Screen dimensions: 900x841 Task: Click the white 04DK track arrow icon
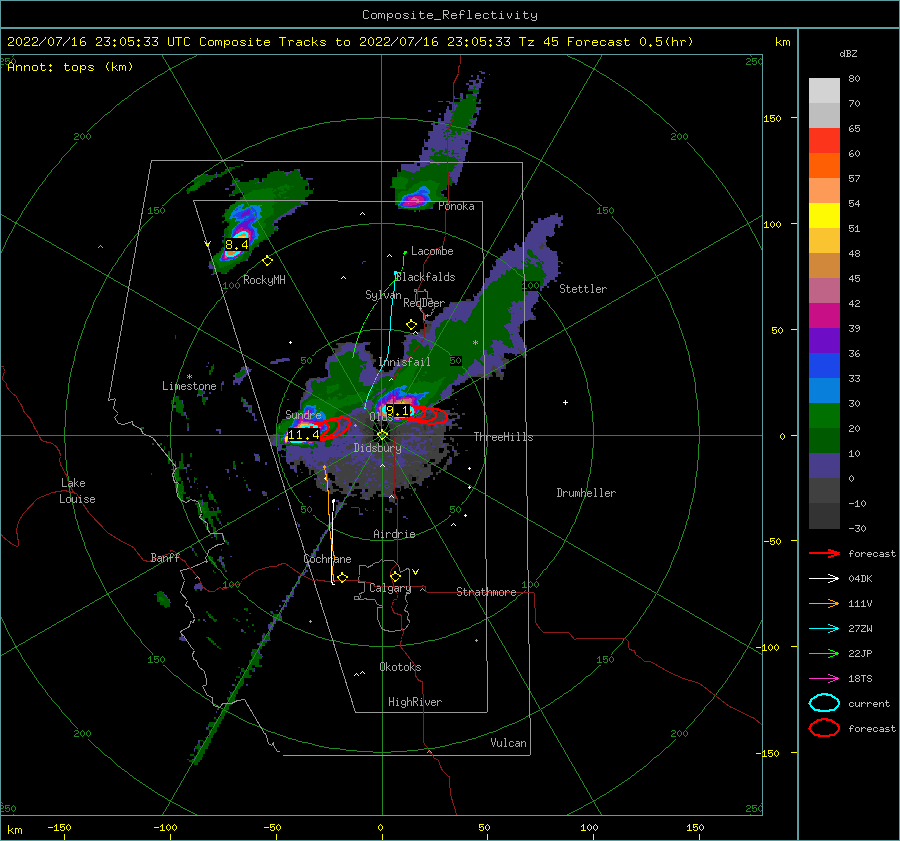coord(824,578)
